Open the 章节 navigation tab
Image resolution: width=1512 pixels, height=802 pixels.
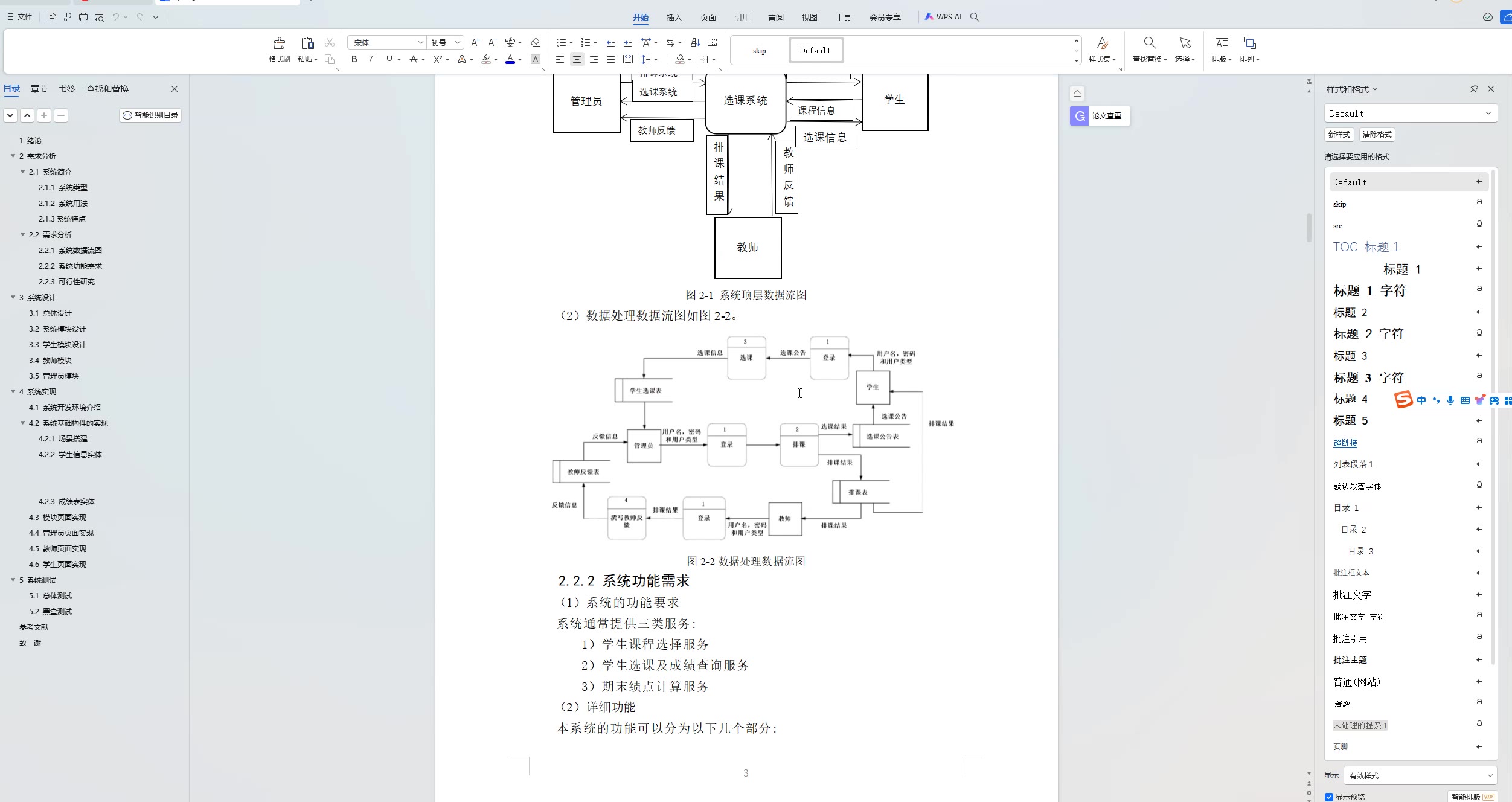point(39,89)
